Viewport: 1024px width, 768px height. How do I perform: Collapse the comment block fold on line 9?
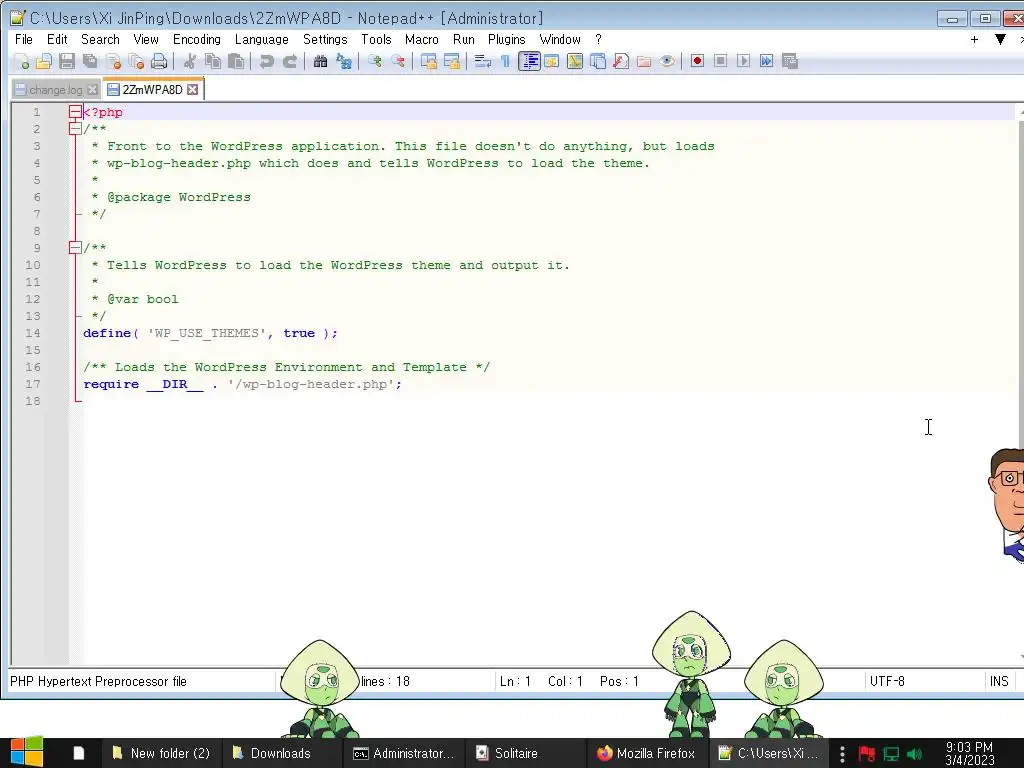coord(75,248)
